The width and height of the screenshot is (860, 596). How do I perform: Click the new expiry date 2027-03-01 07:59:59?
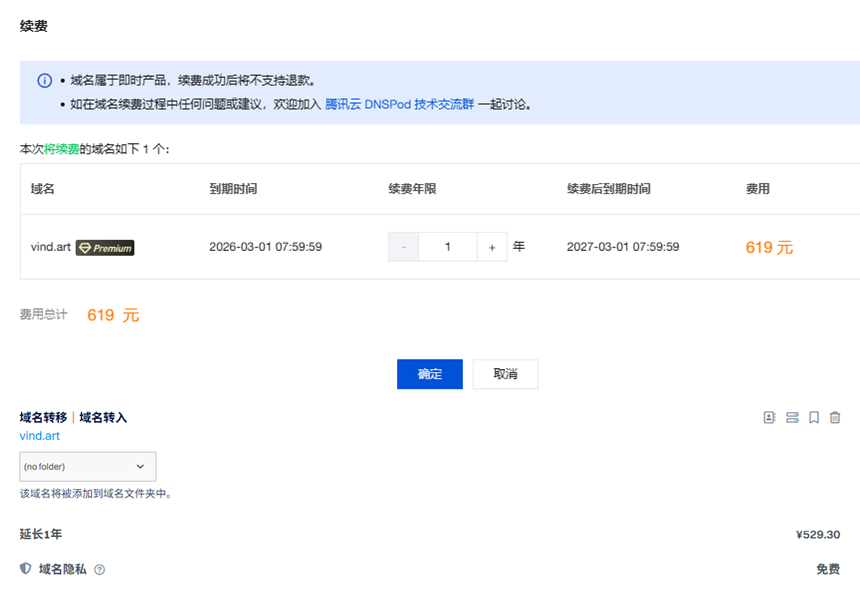623,247
